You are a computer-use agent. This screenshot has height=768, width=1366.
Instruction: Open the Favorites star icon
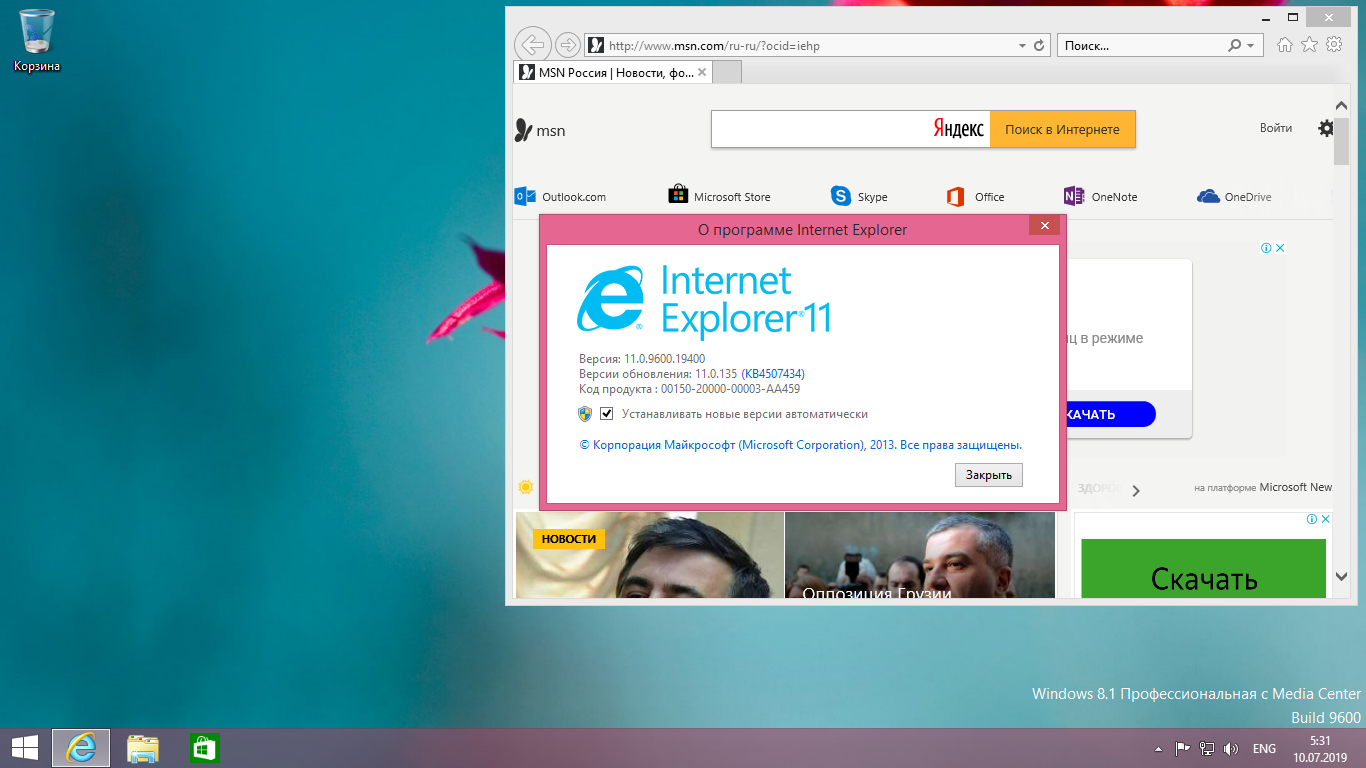point(1309,45)
